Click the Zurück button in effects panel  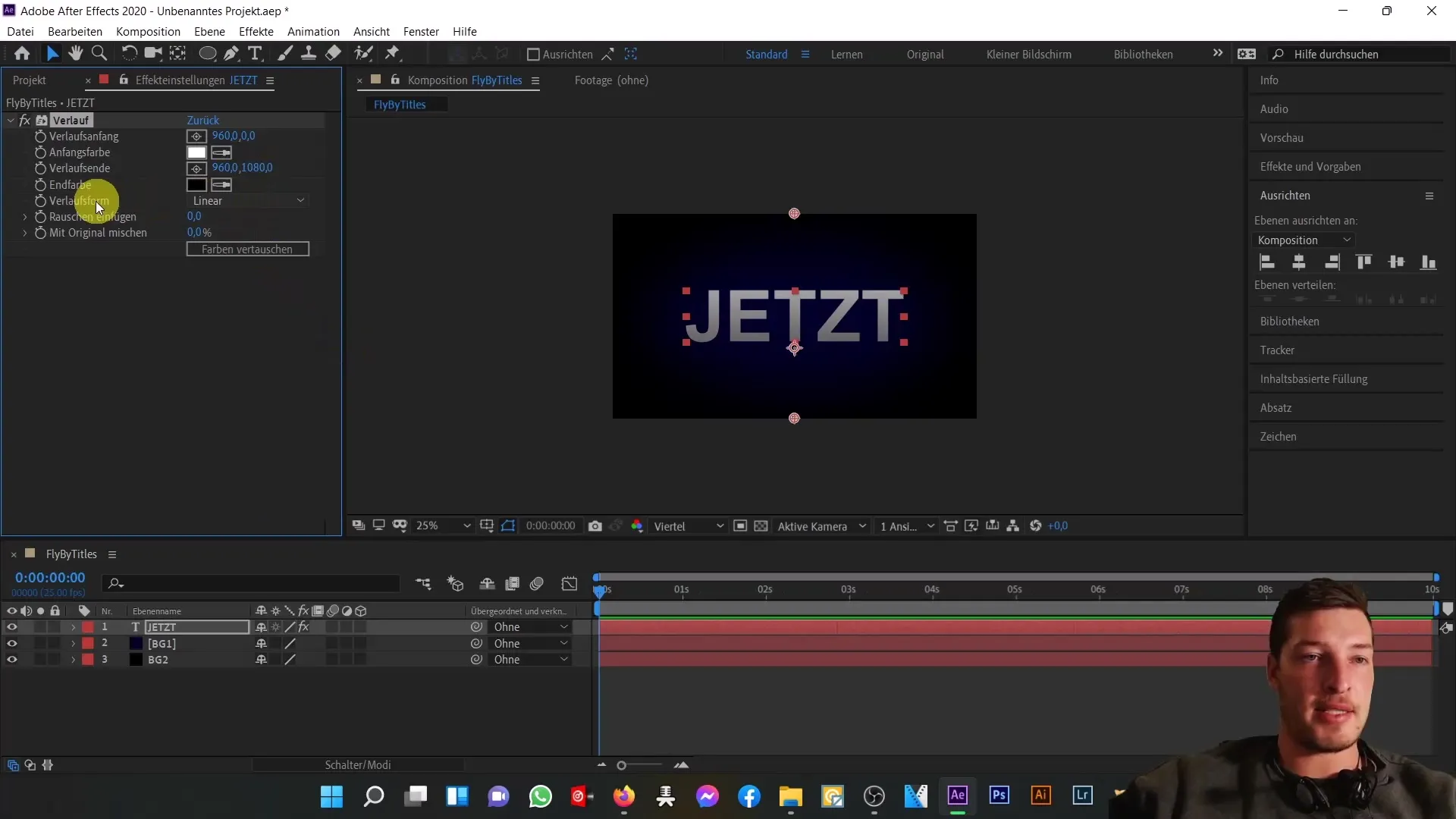203,119
